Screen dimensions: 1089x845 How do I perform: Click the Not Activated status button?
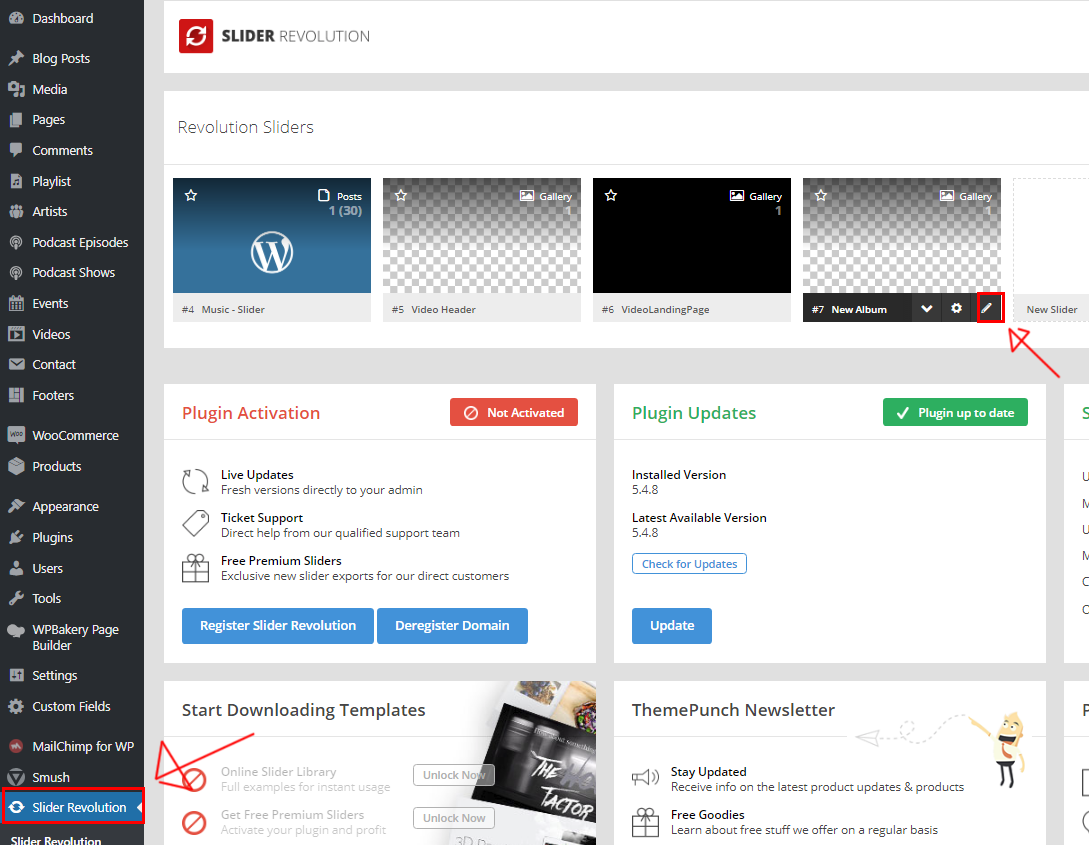click(514, 412)
